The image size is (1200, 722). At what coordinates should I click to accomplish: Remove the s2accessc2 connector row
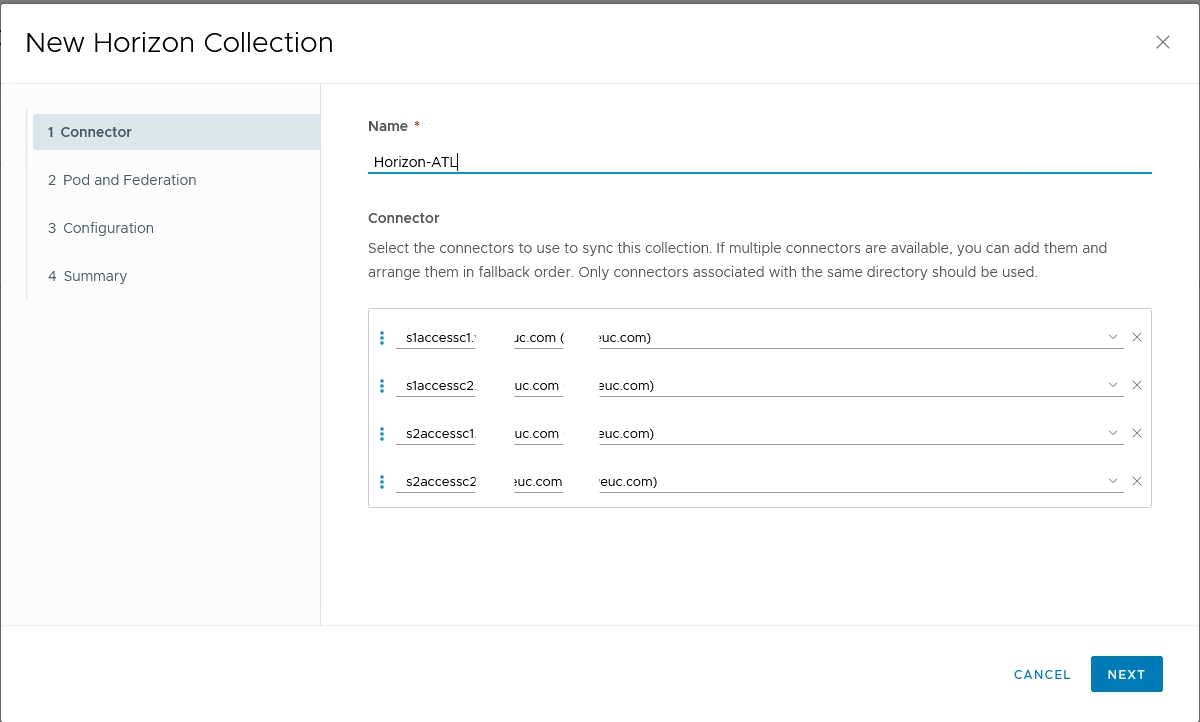coord(1136,482)
